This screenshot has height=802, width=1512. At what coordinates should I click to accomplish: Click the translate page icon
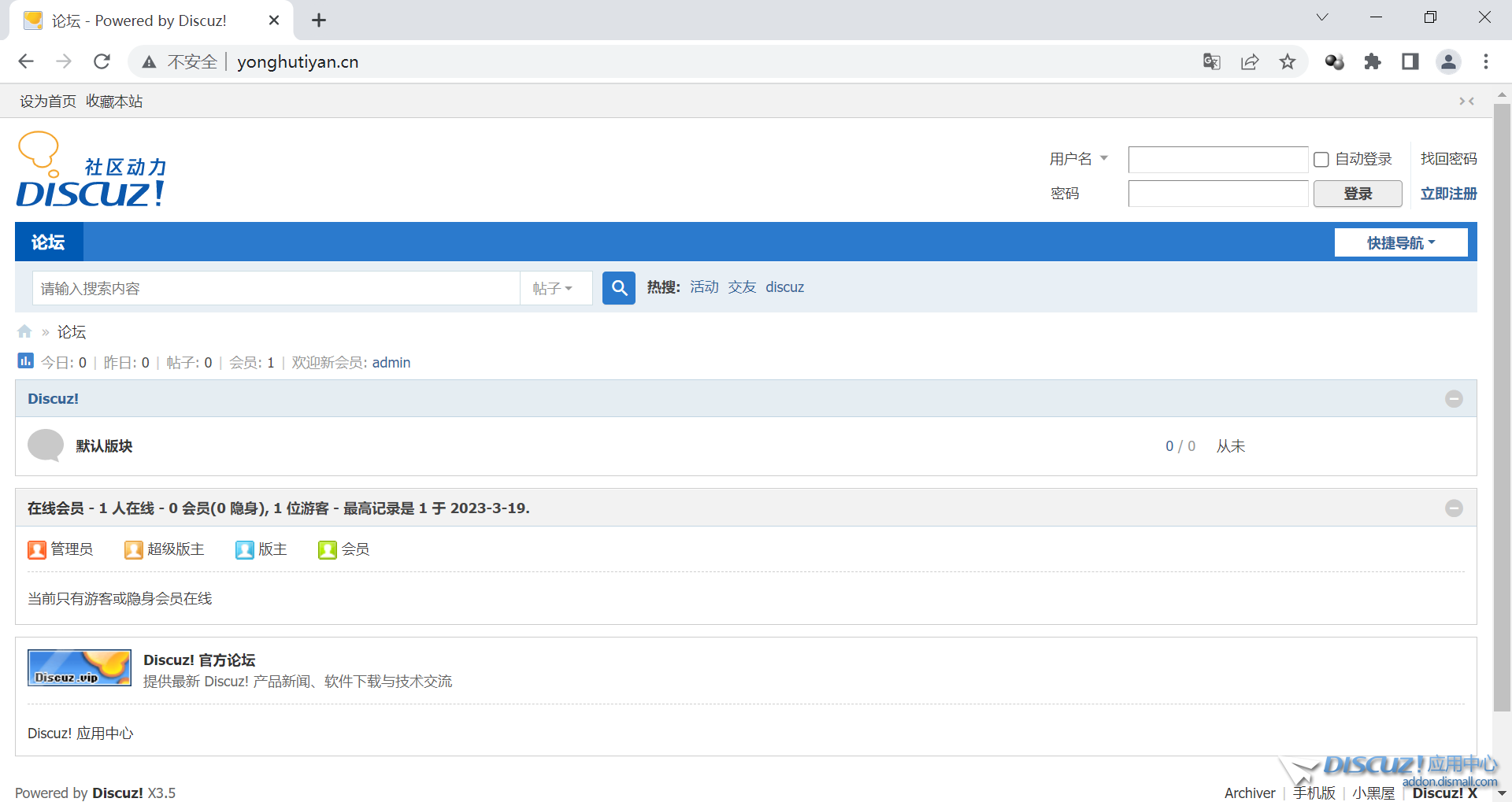[1211, 61]
